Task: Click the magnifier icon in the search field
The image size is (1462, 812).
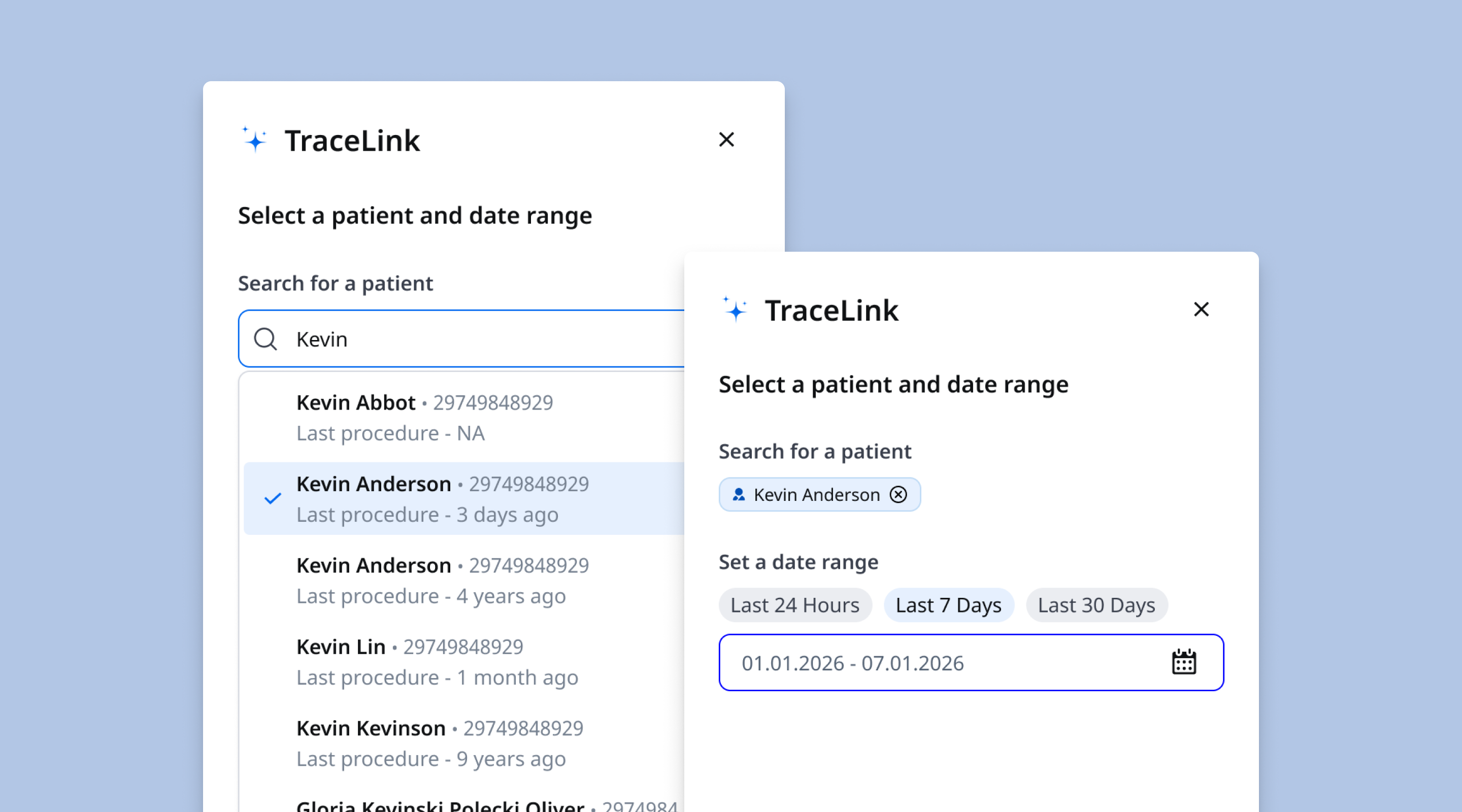Action: pyautogui.click(x=265, y=340)
